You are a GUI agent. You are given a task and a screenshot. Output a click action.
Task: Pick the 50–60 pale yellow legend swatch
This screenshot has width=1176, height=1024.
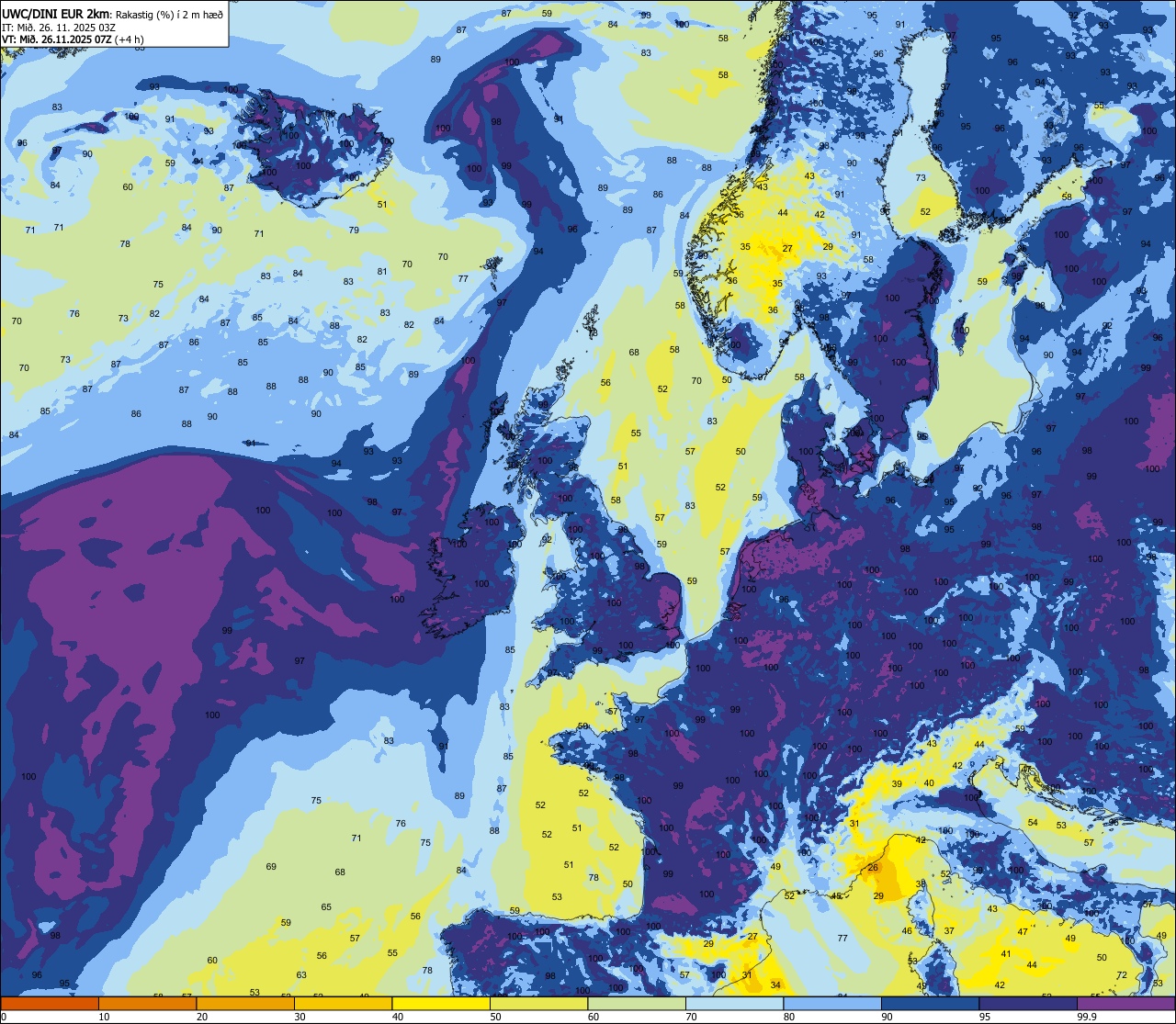(538, 1003)
